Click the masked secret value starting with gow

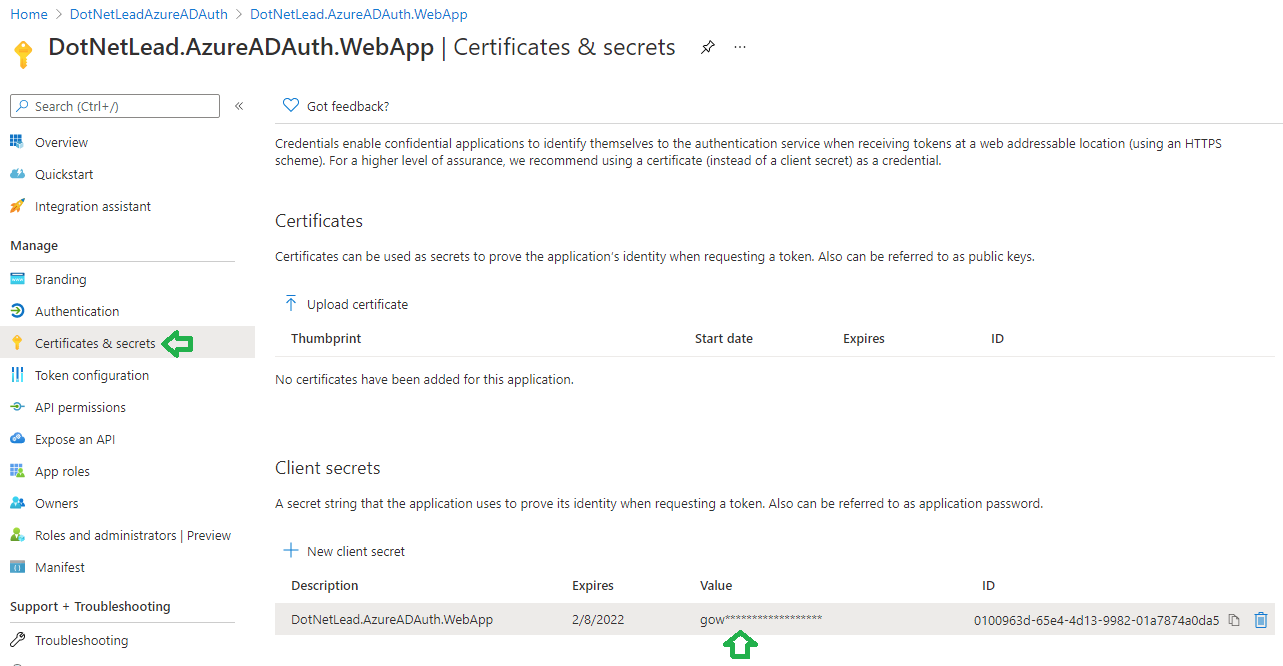click(x=761, y=620)
